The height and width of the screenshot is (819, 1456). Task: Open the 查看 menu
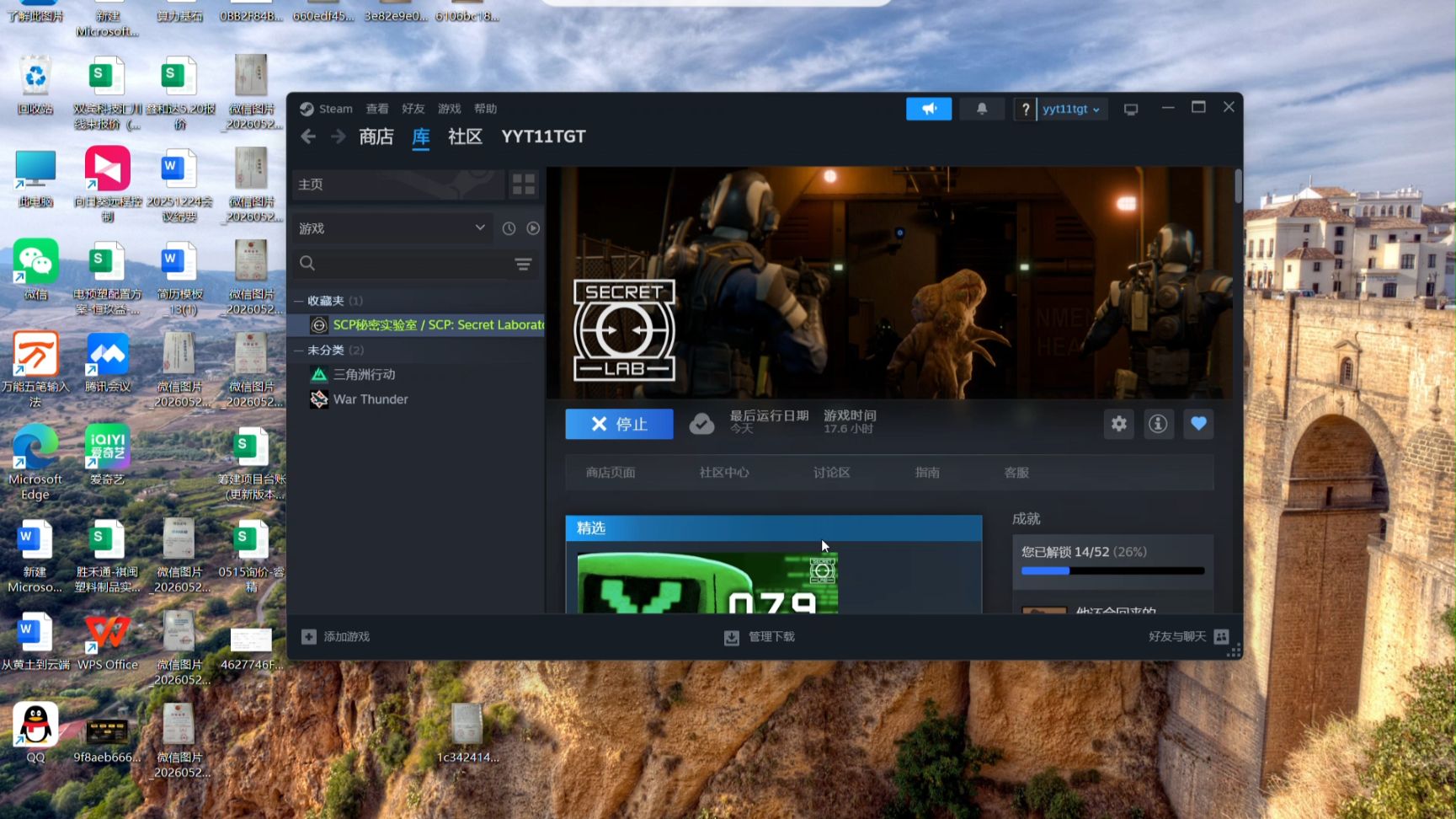[377, 109]
